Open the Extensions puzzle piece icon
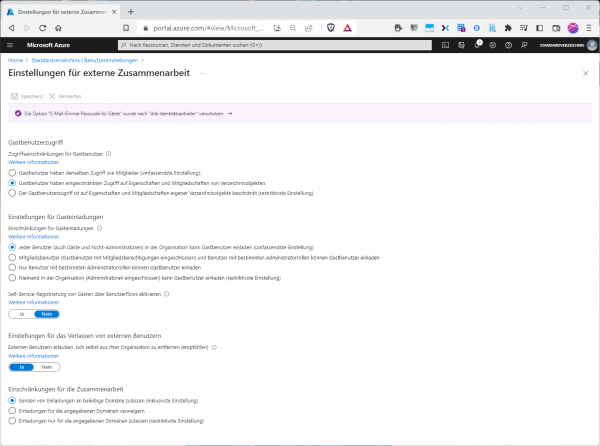 [508, 28]
